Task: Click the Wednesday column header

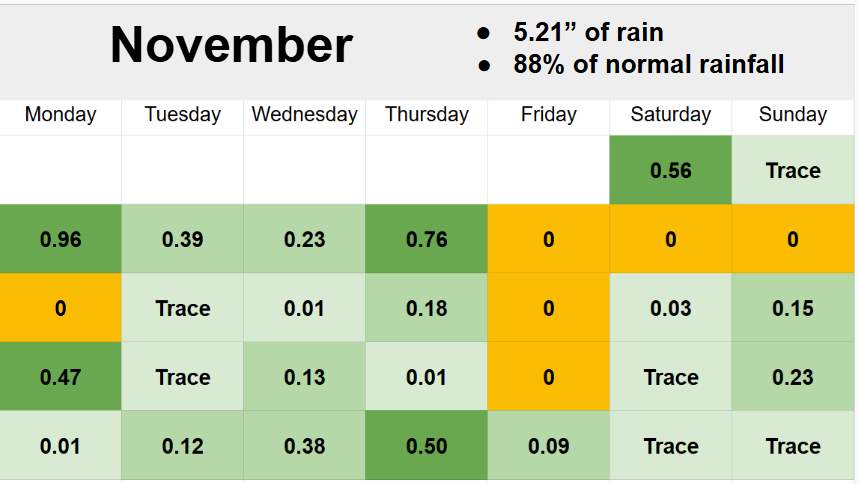Action: tap(304, 114)
